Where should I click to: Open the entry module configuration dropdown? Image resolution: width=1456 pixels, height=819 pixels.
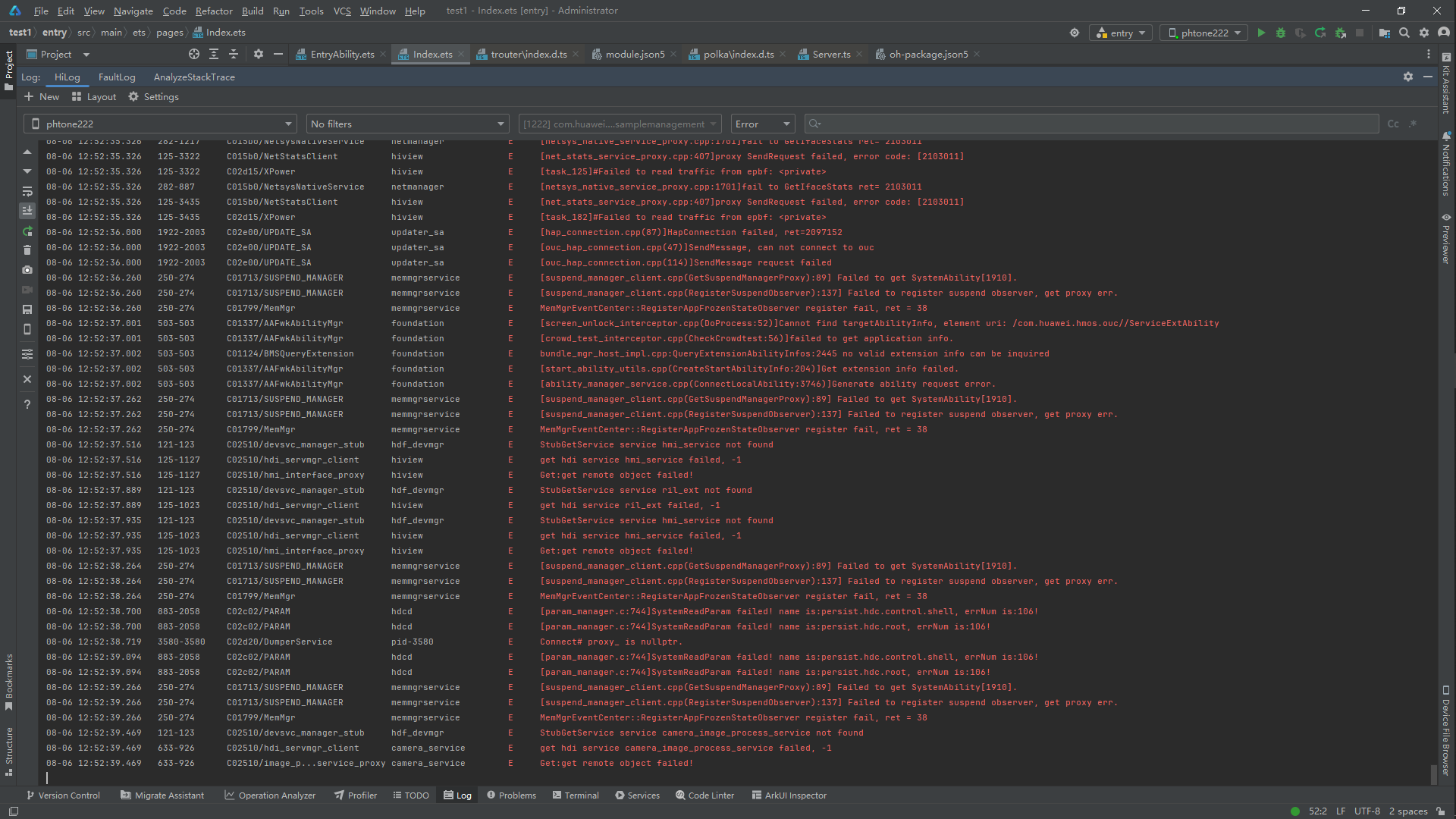point(1122,33)
